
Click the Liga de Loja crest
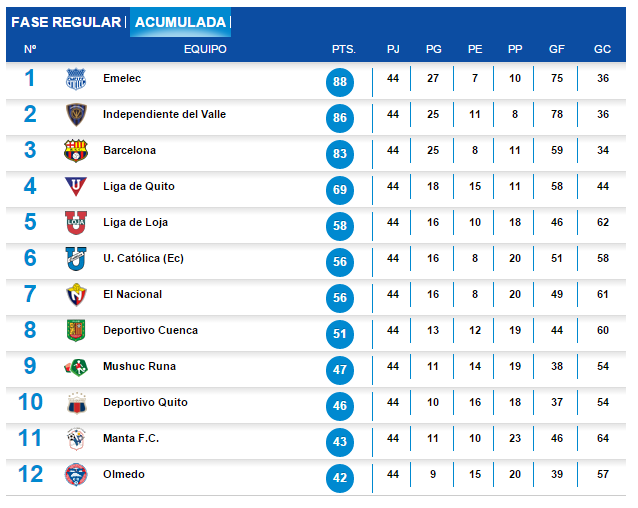77,223
